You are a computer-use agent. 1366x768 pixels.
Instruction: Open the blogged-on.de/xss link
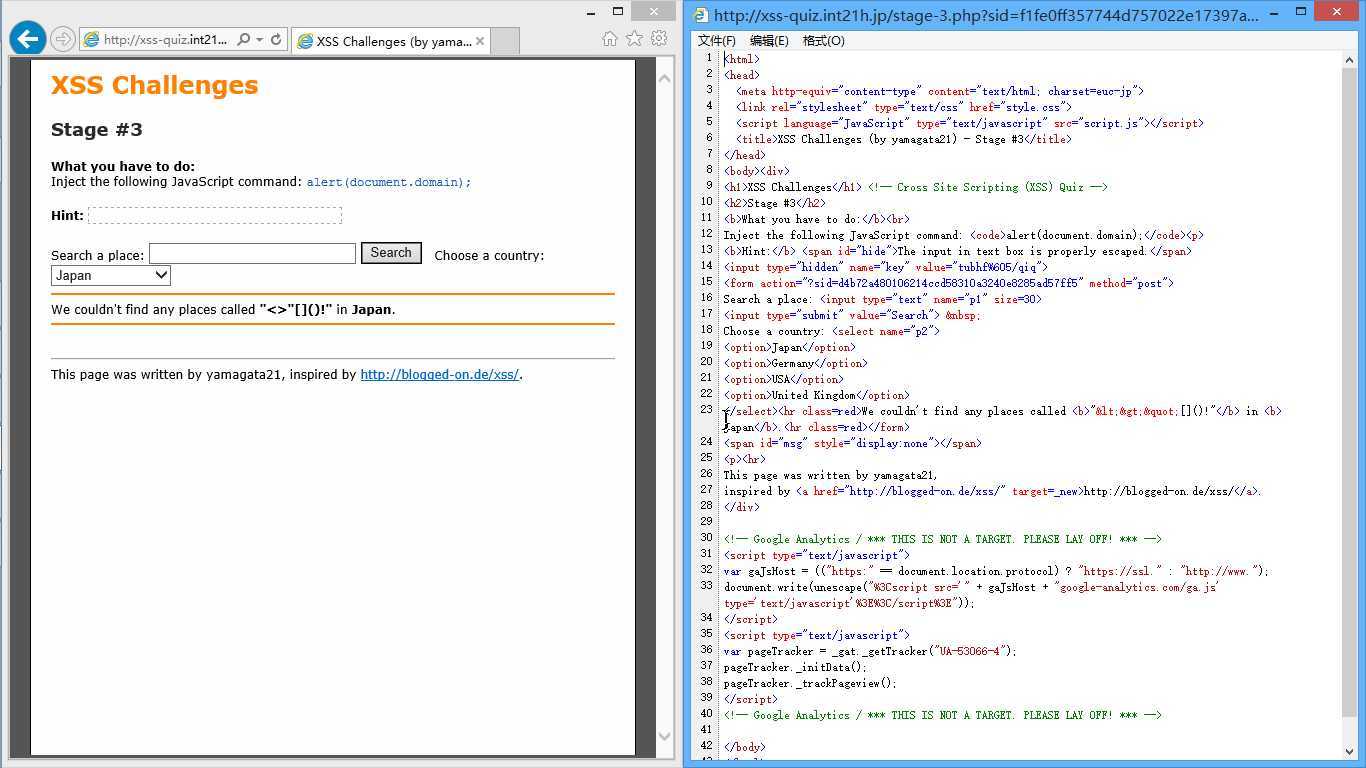click(440, 375)
